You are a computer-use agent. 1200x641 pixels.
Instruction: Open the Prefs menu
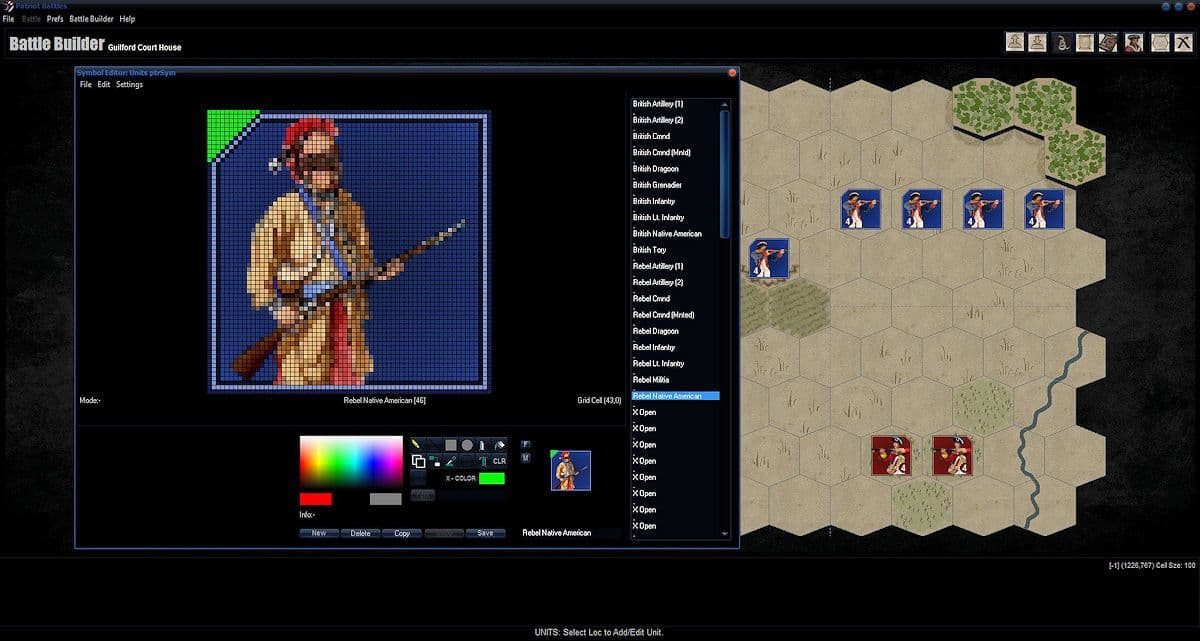55,19
